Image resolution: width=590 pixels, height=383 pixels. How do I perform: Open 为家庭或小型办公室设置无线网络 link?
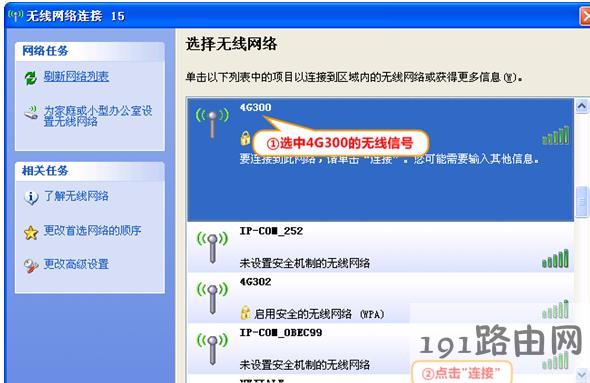tap(98, 116)
